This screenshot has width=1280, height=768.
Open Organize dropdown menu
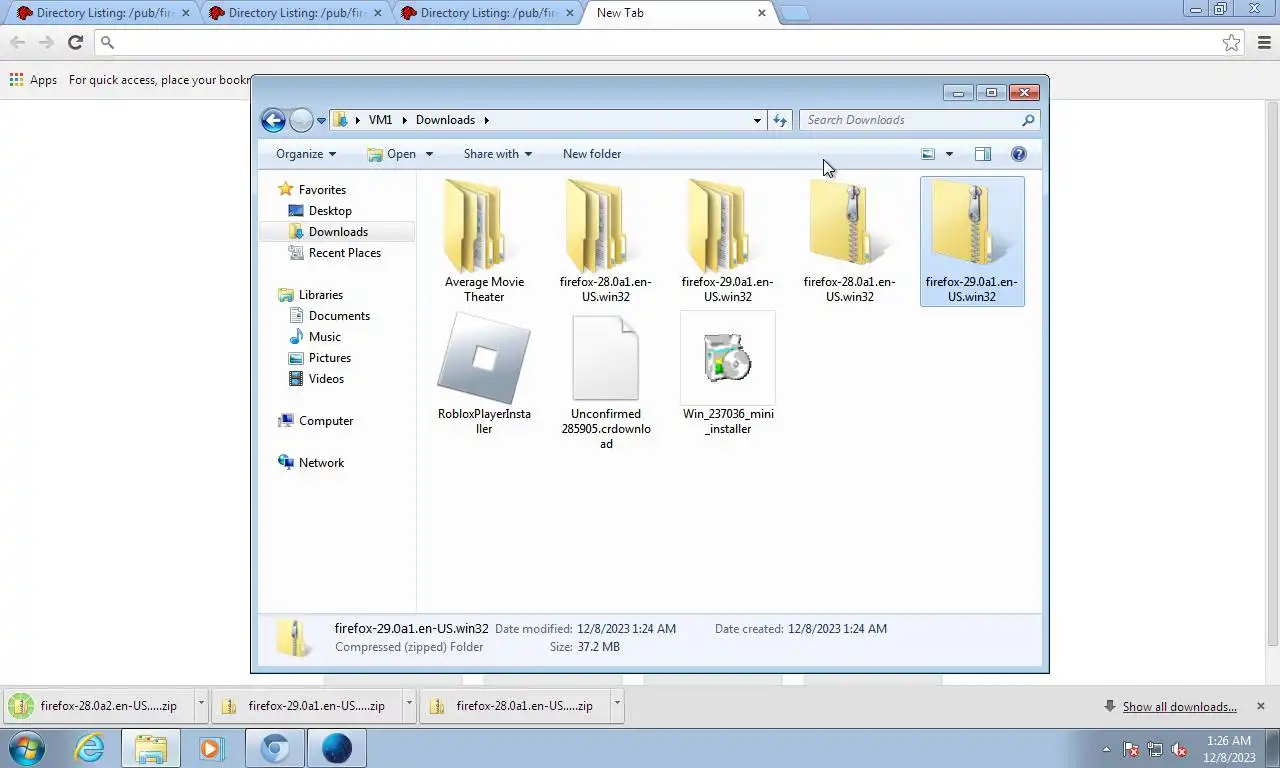(306, 154)
